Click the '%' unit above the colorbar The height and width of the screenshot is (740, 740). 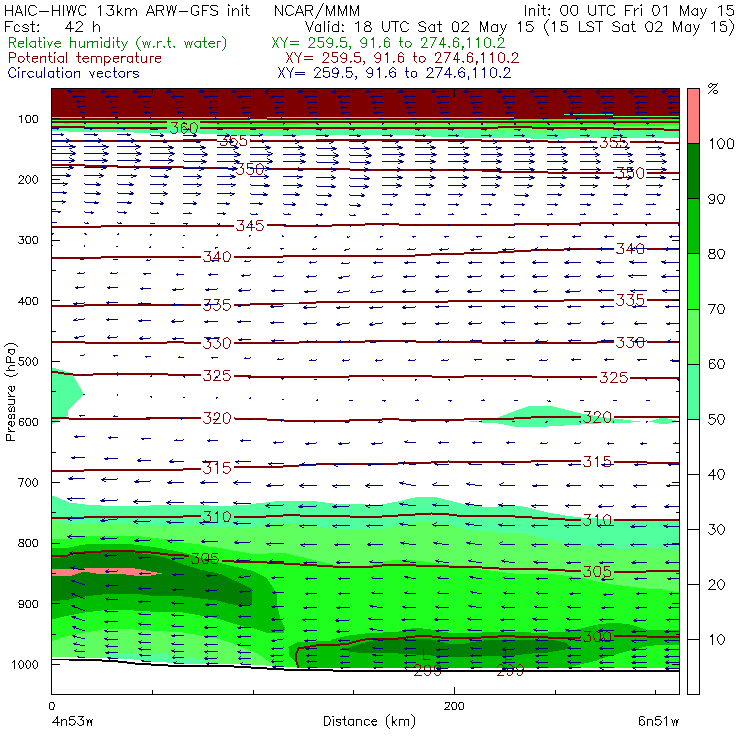tap(713, 89)
